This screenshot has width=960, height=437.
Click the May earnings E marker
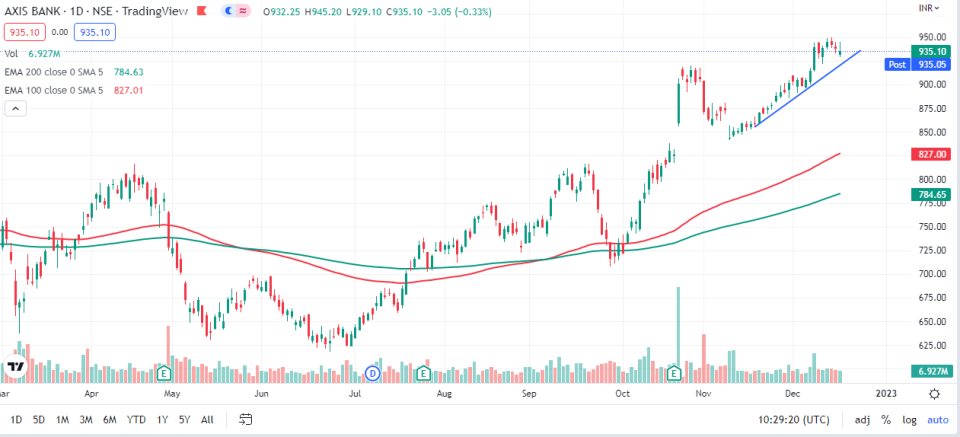click(163, 372)
